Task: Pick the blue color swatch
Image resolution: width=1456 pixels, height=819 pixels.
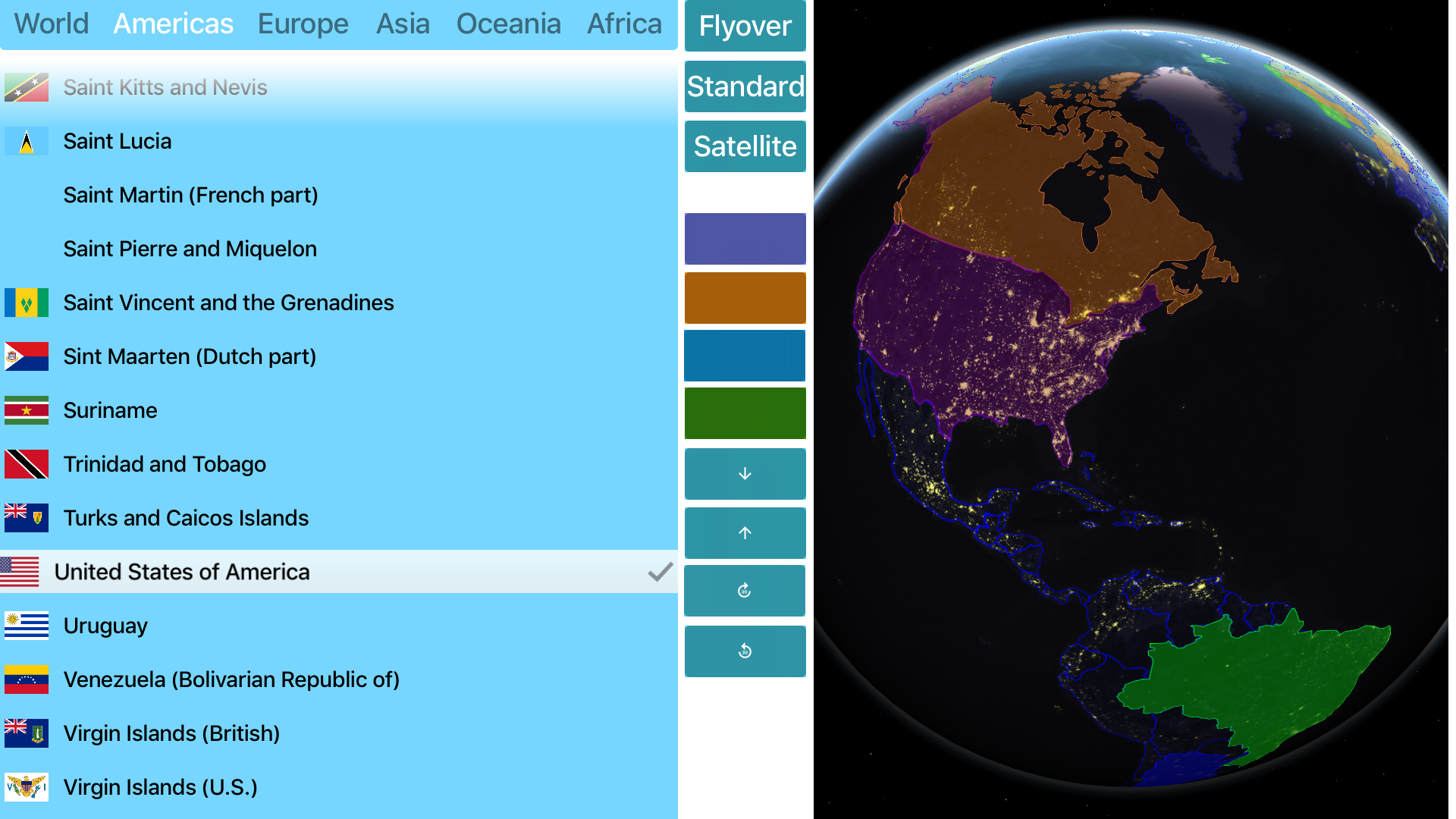Action: 745,356
